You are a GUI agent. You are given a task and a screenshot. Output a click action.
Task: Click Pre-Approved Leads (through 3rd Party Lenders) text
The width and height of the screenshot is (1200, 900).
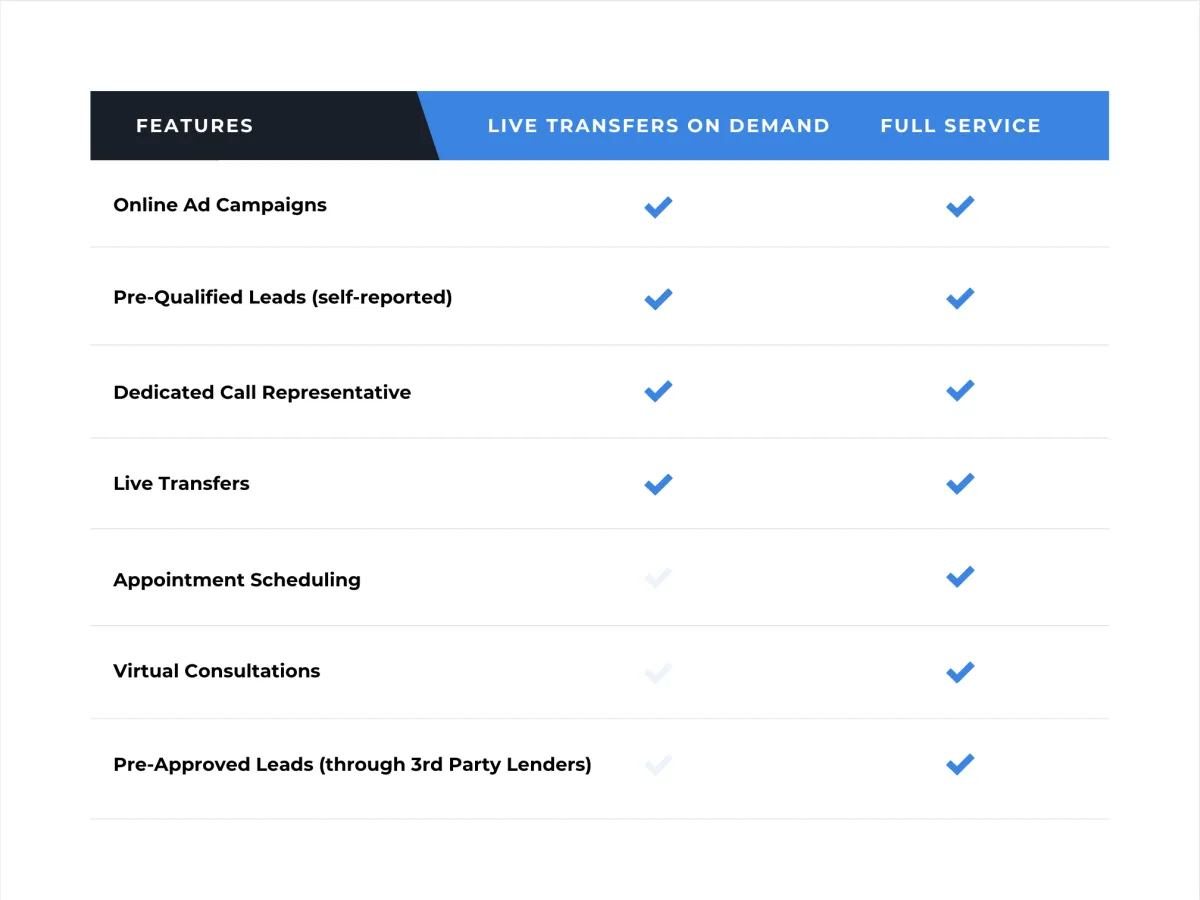pos(352,765)
